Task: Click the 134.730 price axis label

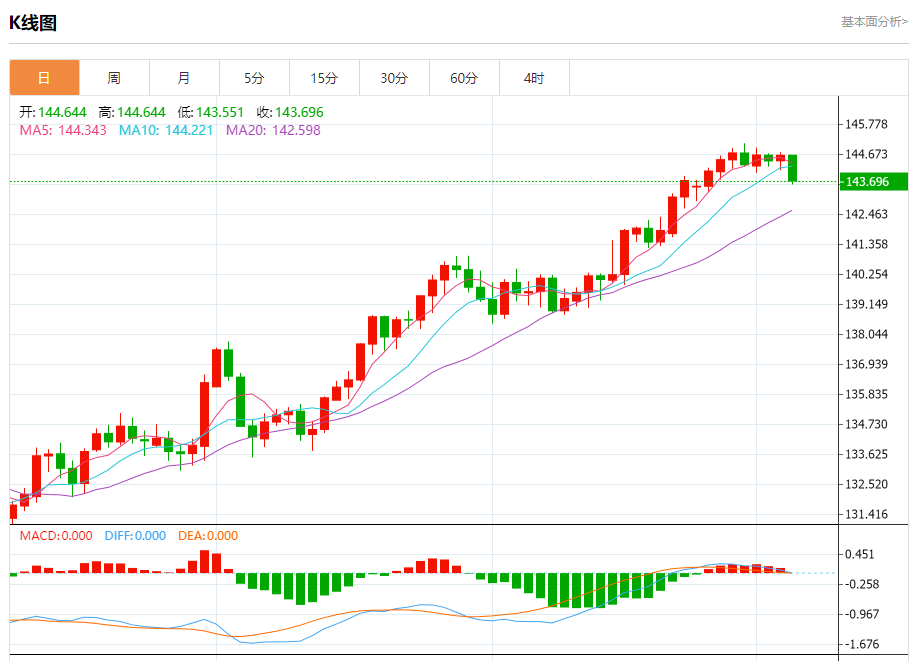Action: [866, 424]
